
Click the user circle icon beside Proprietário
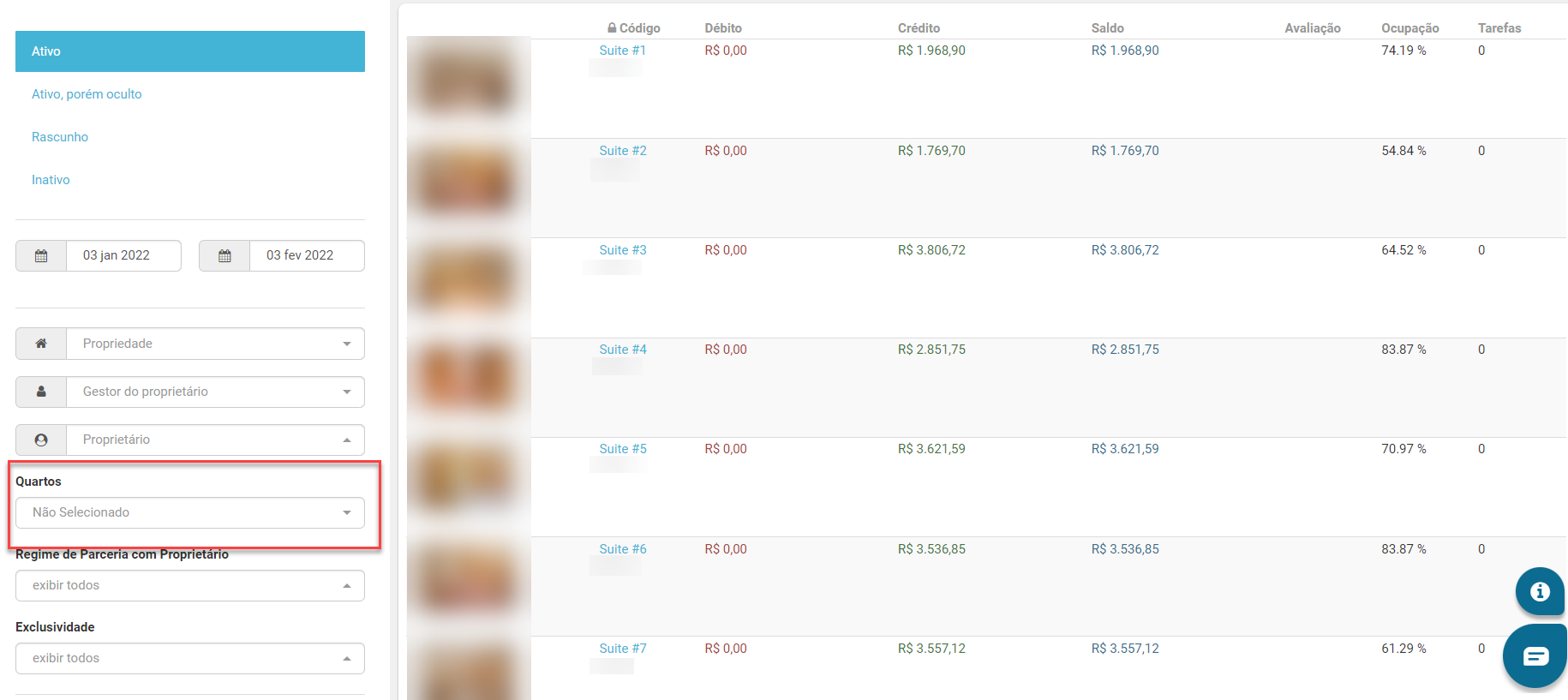coord(41,440)
